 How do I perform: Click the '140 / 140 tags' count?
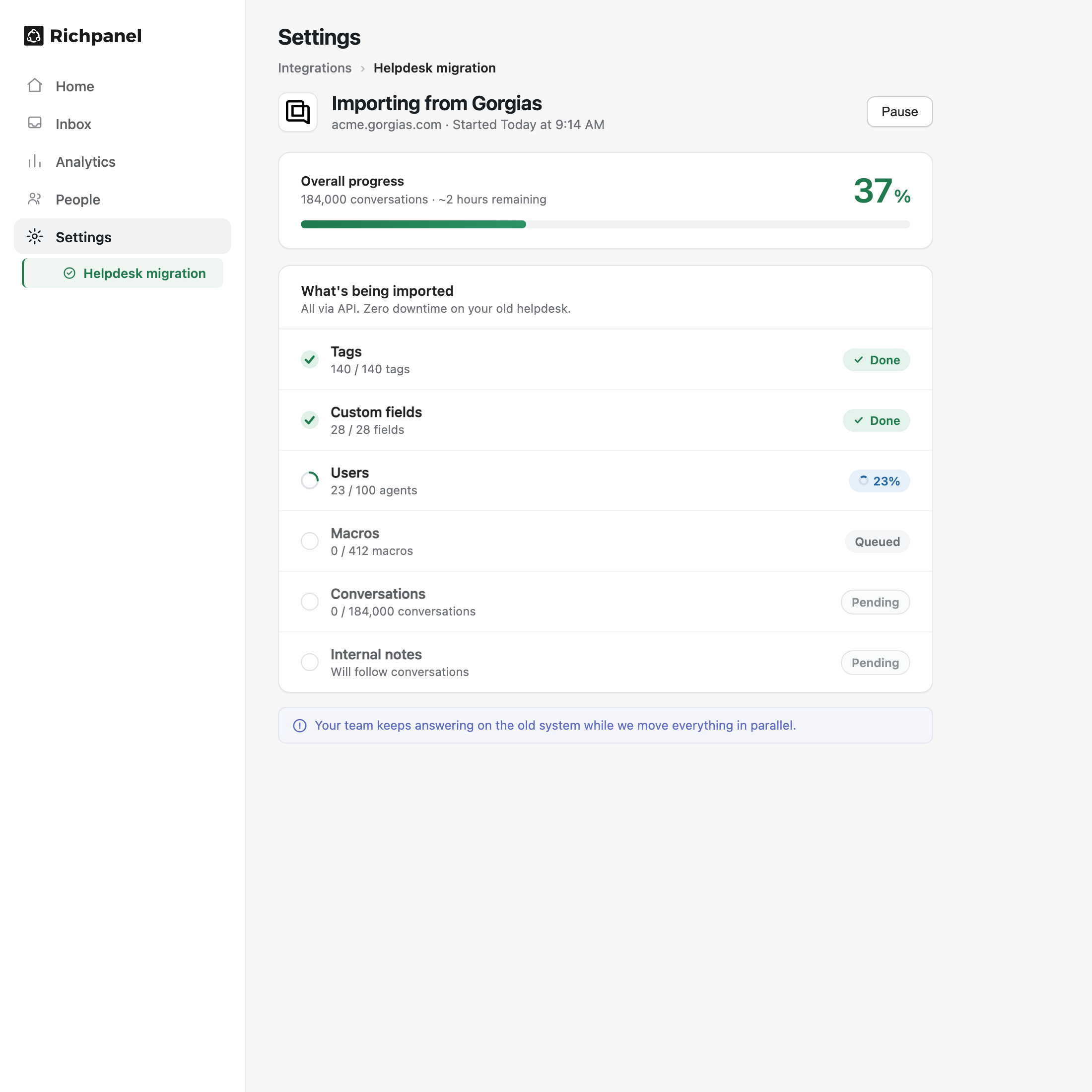pyautogui.click(x=370, y=369)
